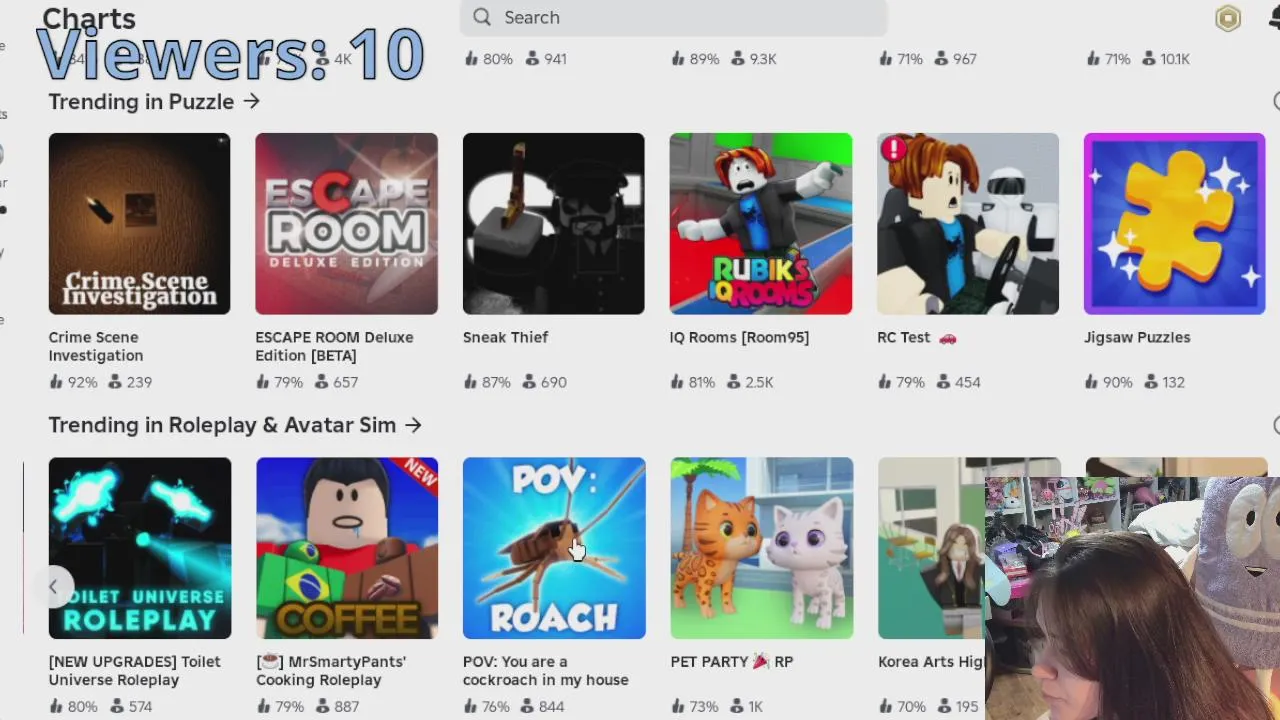Screen dimensions: 1280x720
Task: Click 'Crime Scene Investigation' title text
Action: click(96, 346)
